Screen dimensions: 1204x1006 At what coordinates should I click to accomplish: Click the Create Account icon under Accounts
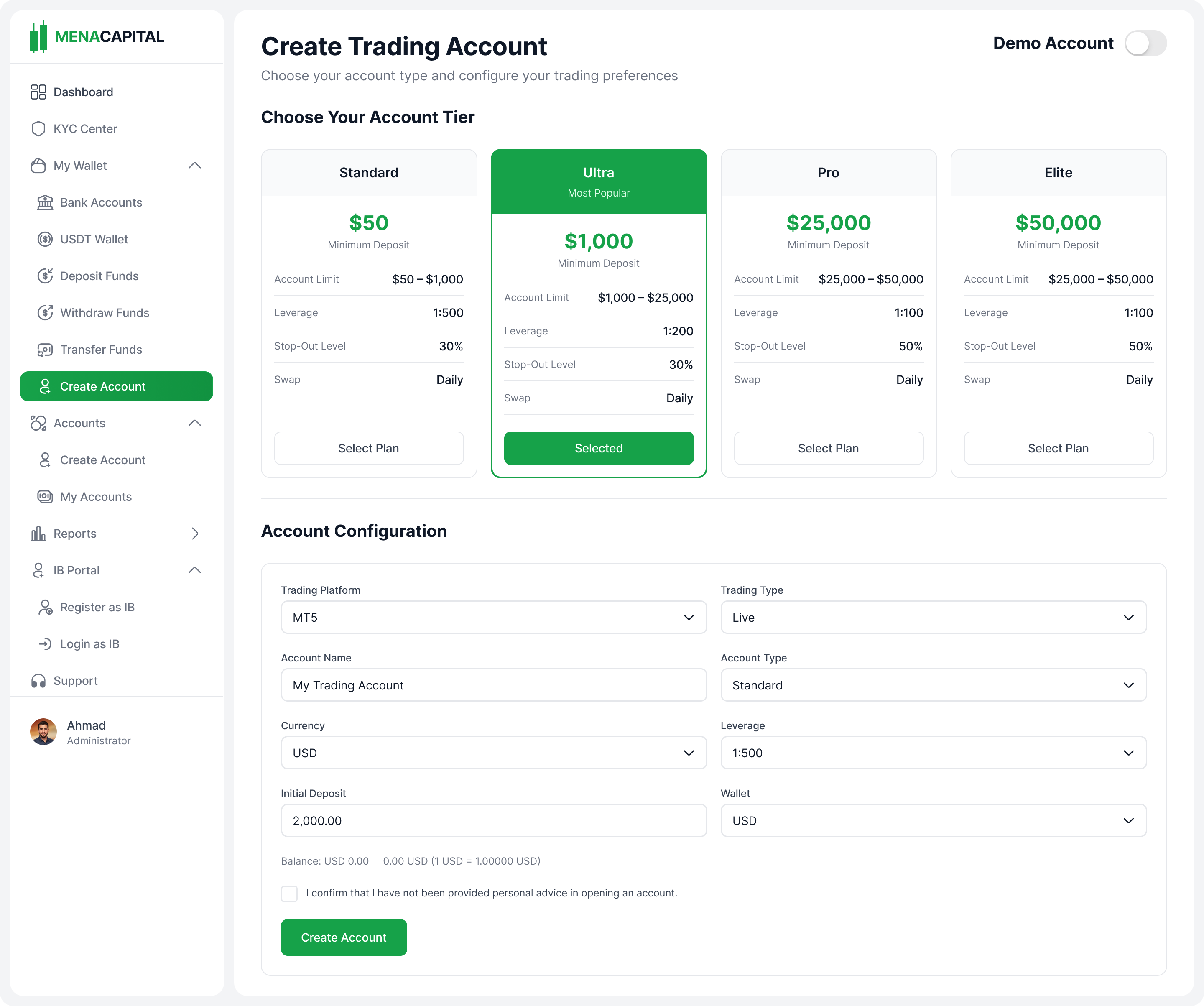[45, 460]
